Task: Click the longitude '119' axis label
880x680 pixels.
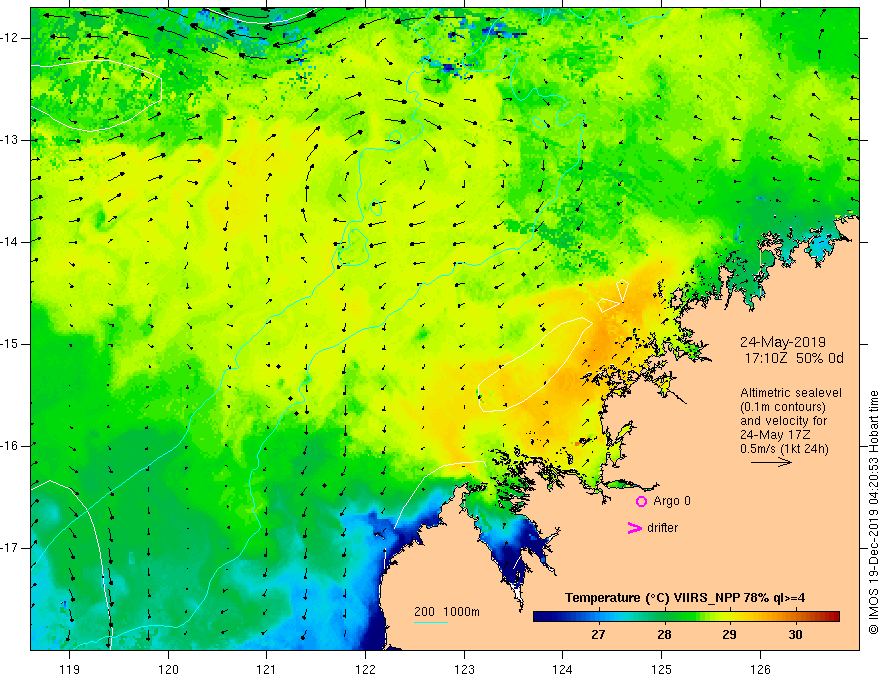Action: point(70,669)
